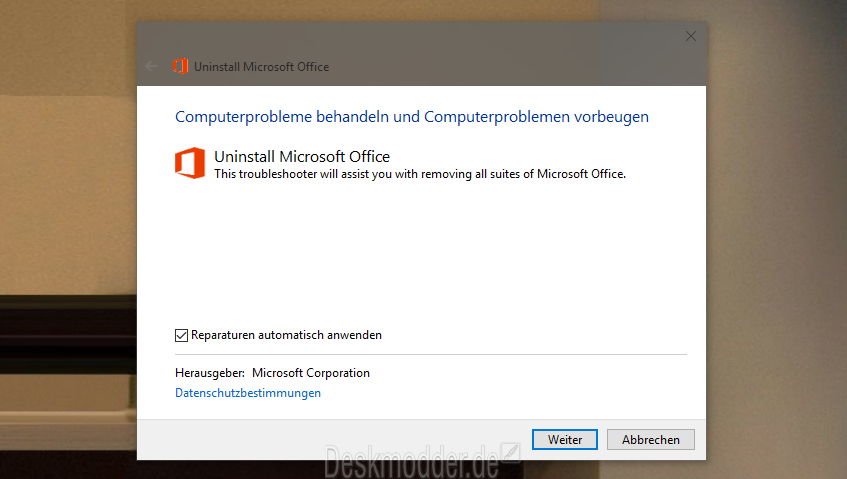
Task: Click the Microsoft Corporation publisher name
Action: pyautogui.click(x=311, y=373)
